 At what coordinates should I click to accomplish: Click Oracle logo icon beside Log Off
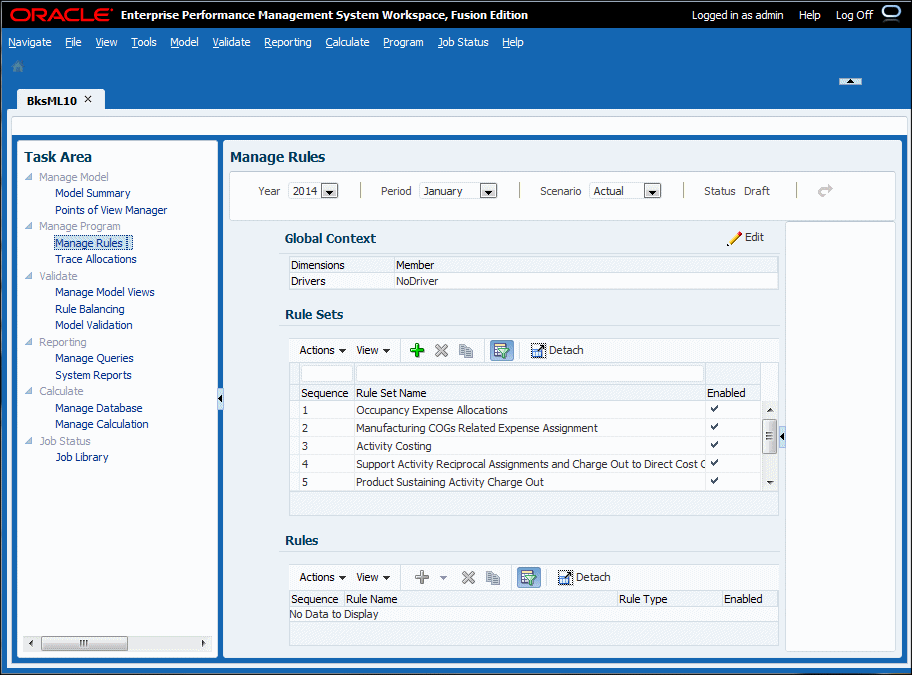(x=891, y=13)
